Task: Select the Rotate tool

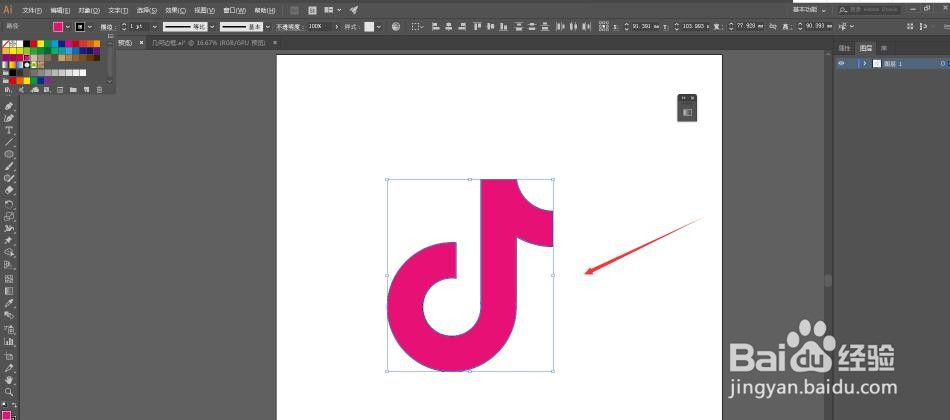Action: tap(8, 204)
